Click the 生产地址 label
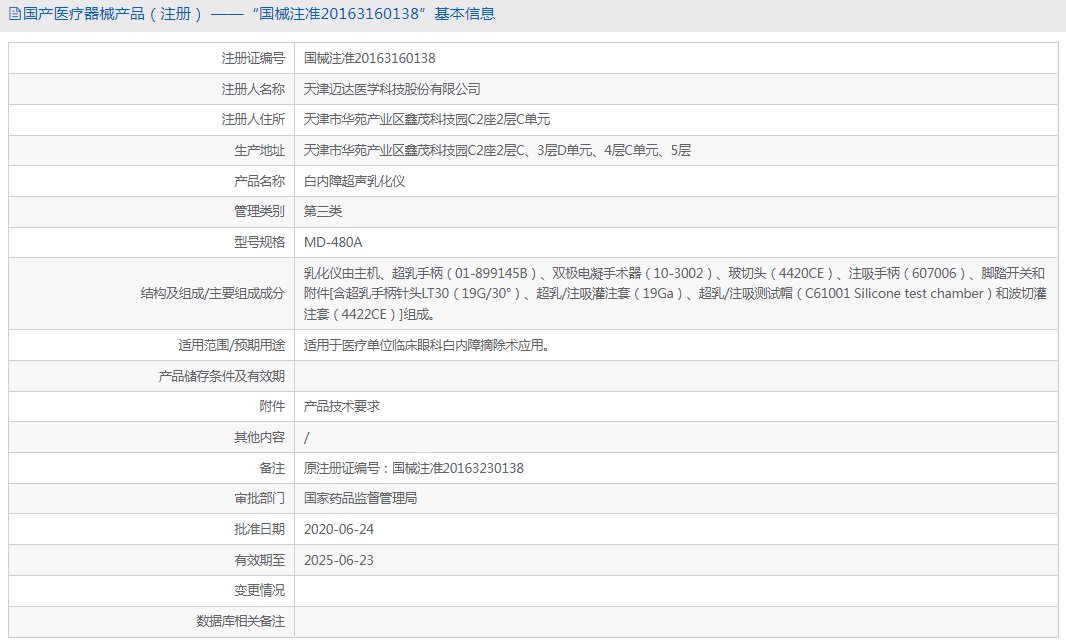The image size is (1066, 644). pyautogui.click(x=260, y=150)
